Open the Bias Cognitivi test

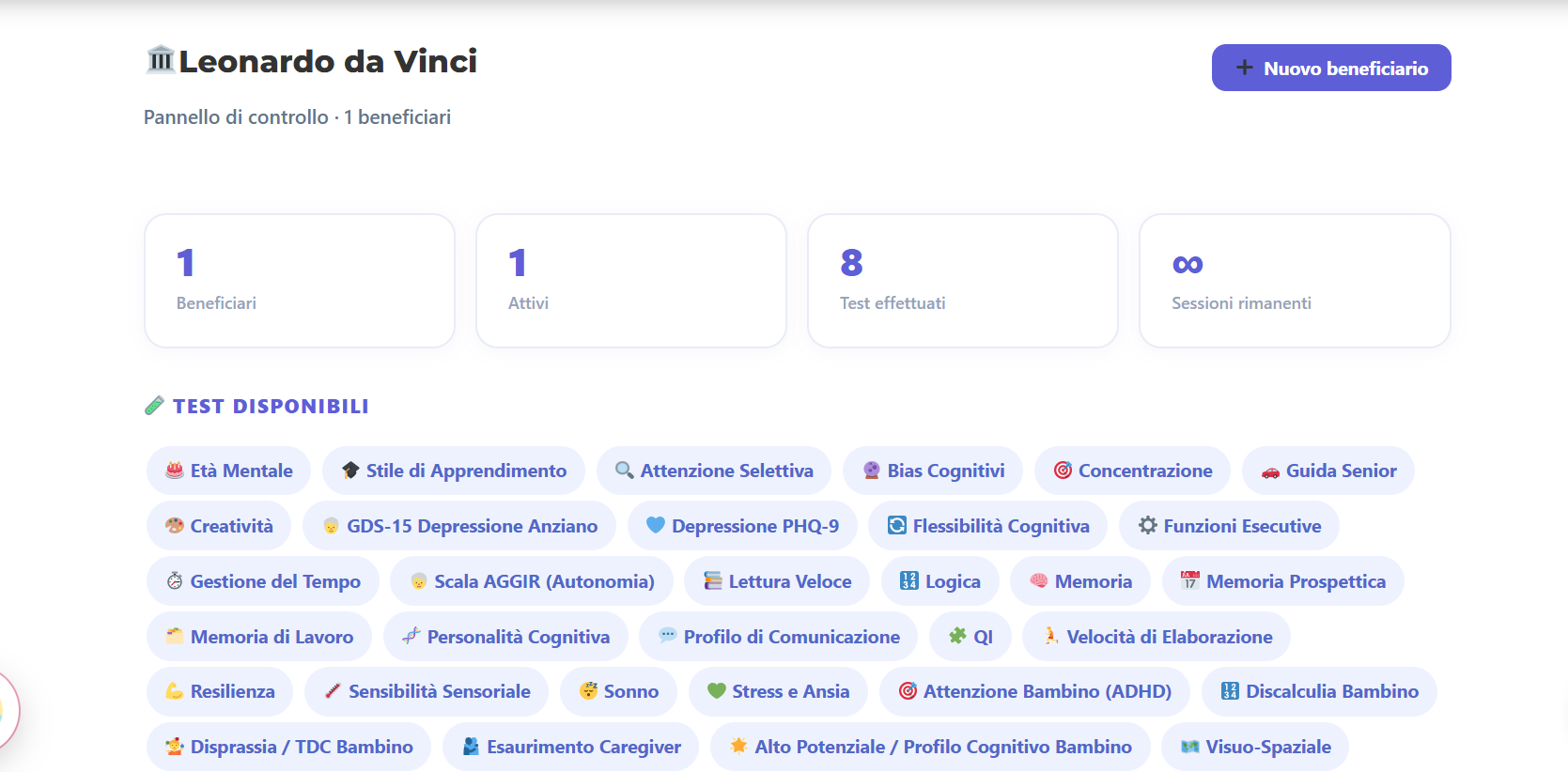pyautogui.click(x=933, y=471)
